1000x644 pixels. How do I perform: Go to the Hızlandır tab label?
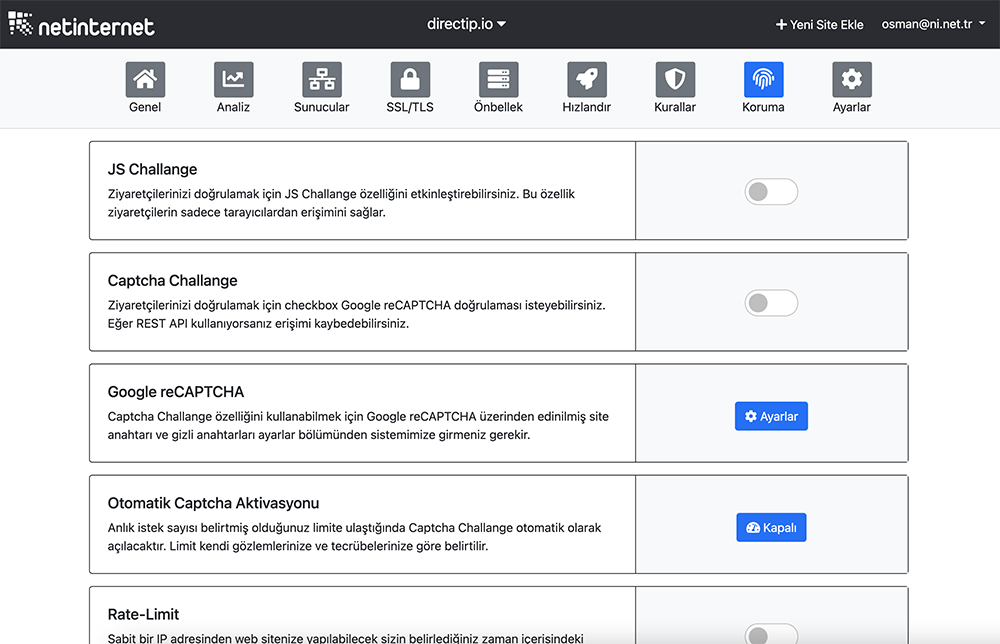point(587,107)
